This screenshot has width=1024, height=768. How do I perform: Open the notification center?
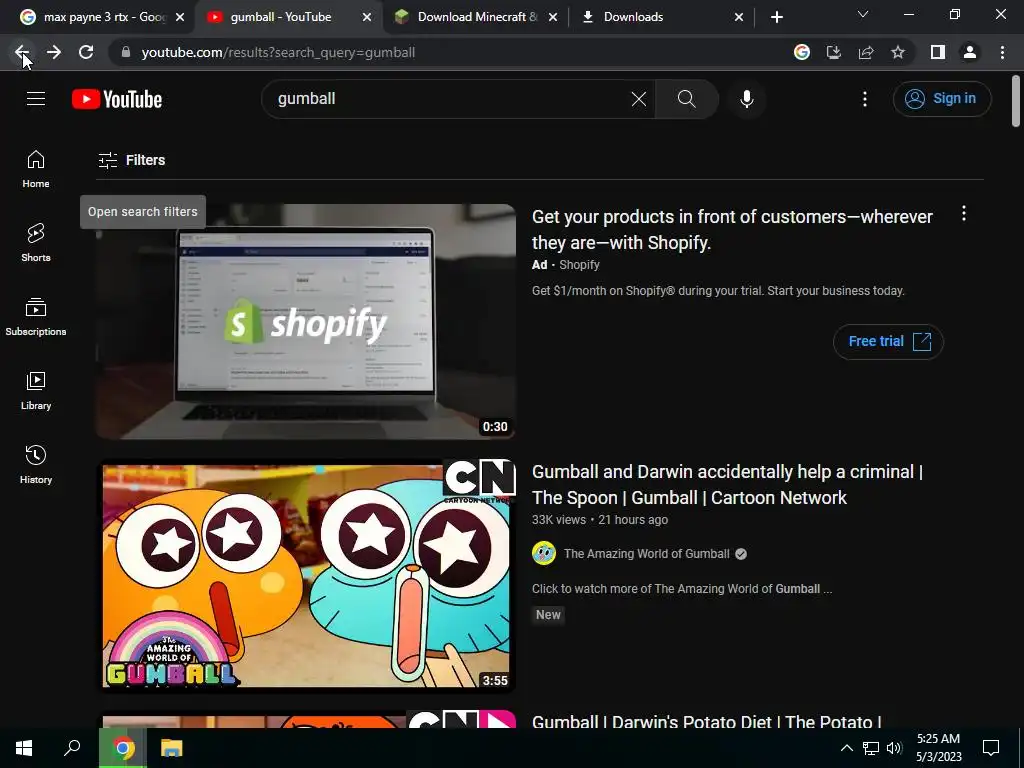click(x=991, y=748)
